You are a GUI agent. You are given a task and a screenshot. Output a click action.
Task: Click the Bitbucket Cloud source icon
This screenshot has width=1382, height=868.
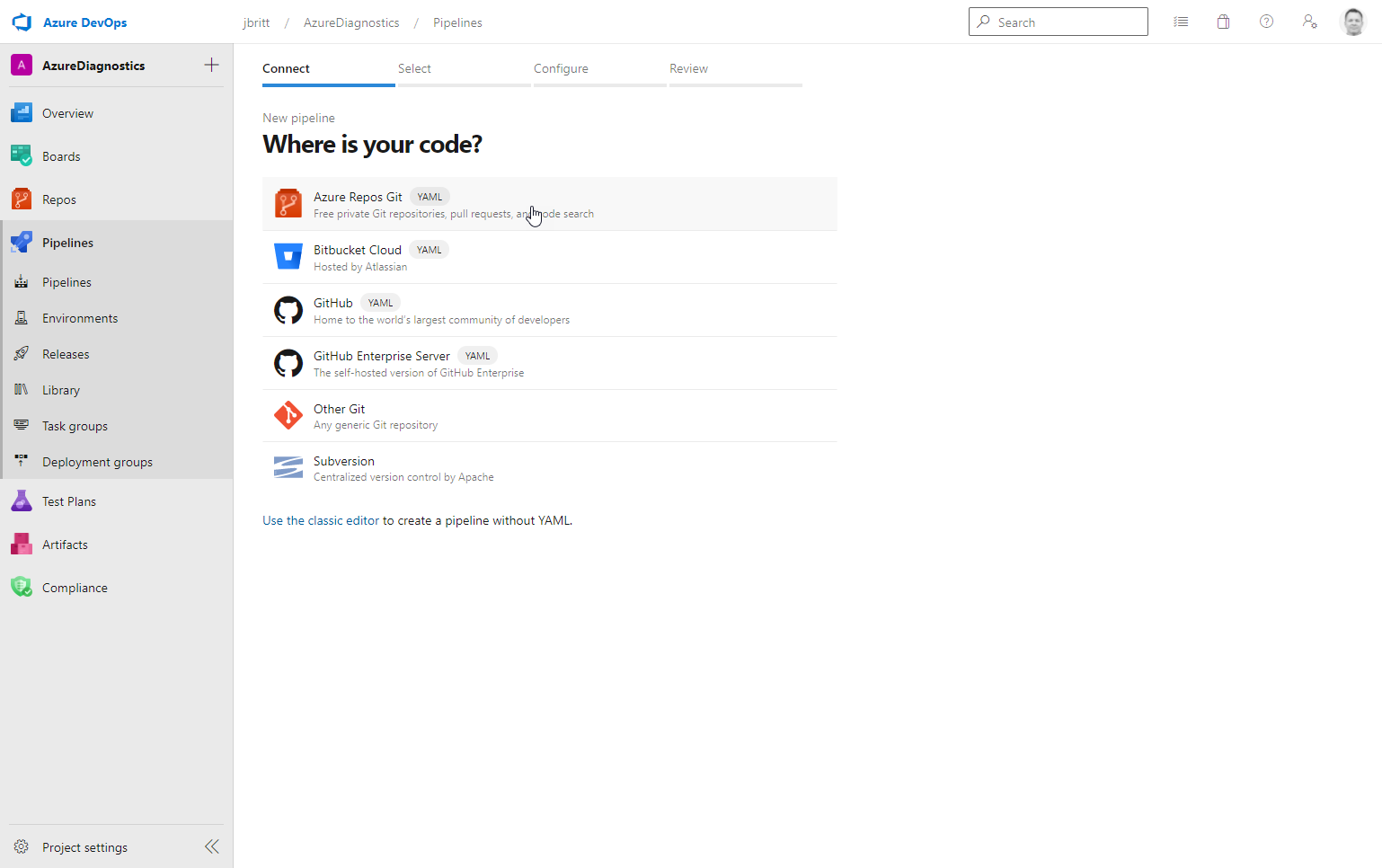pyautogui.click(x=288, y=257)
